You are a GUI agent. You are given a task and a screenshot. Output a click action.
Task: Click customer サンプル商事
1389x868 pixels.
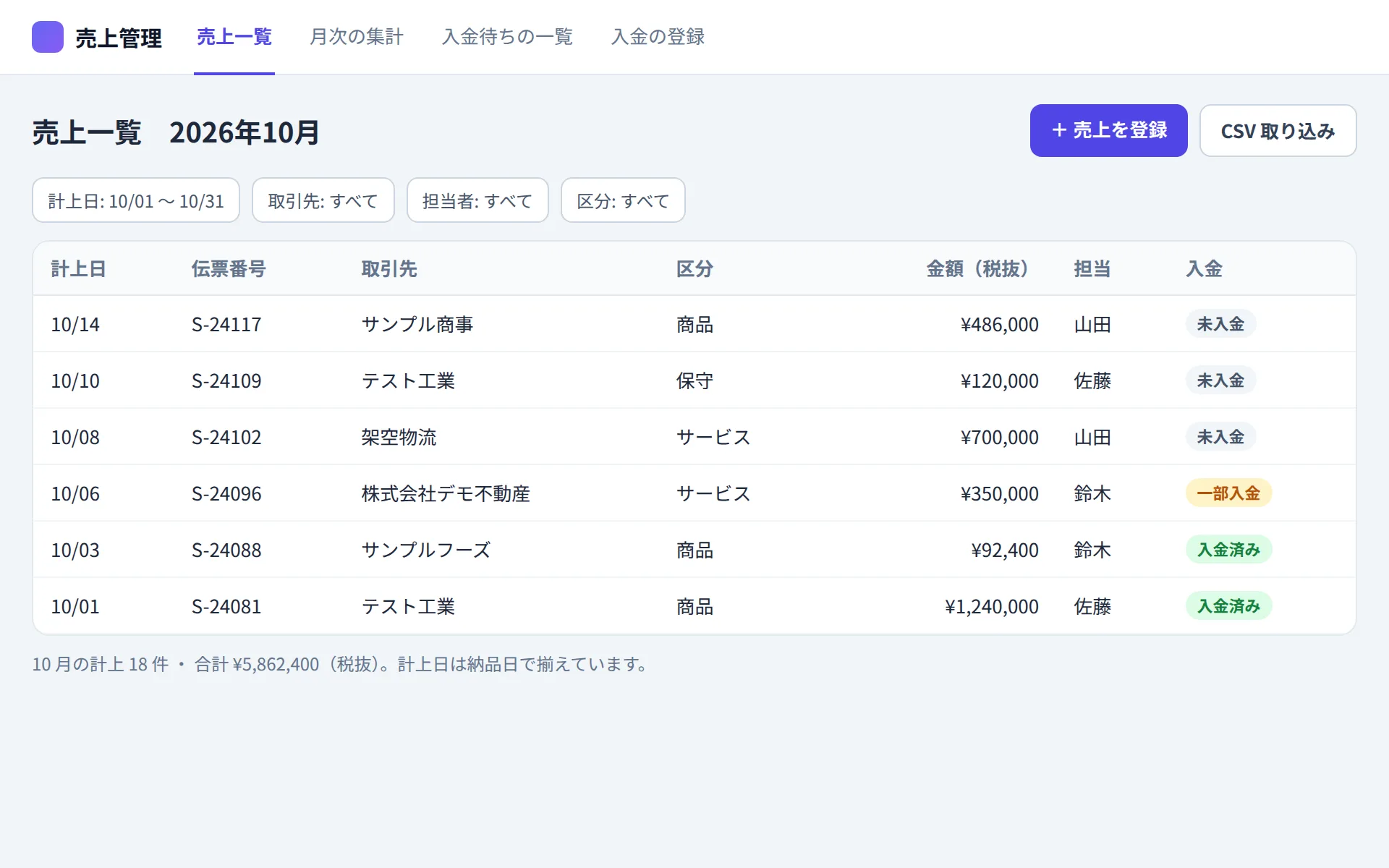pos(417,324)
